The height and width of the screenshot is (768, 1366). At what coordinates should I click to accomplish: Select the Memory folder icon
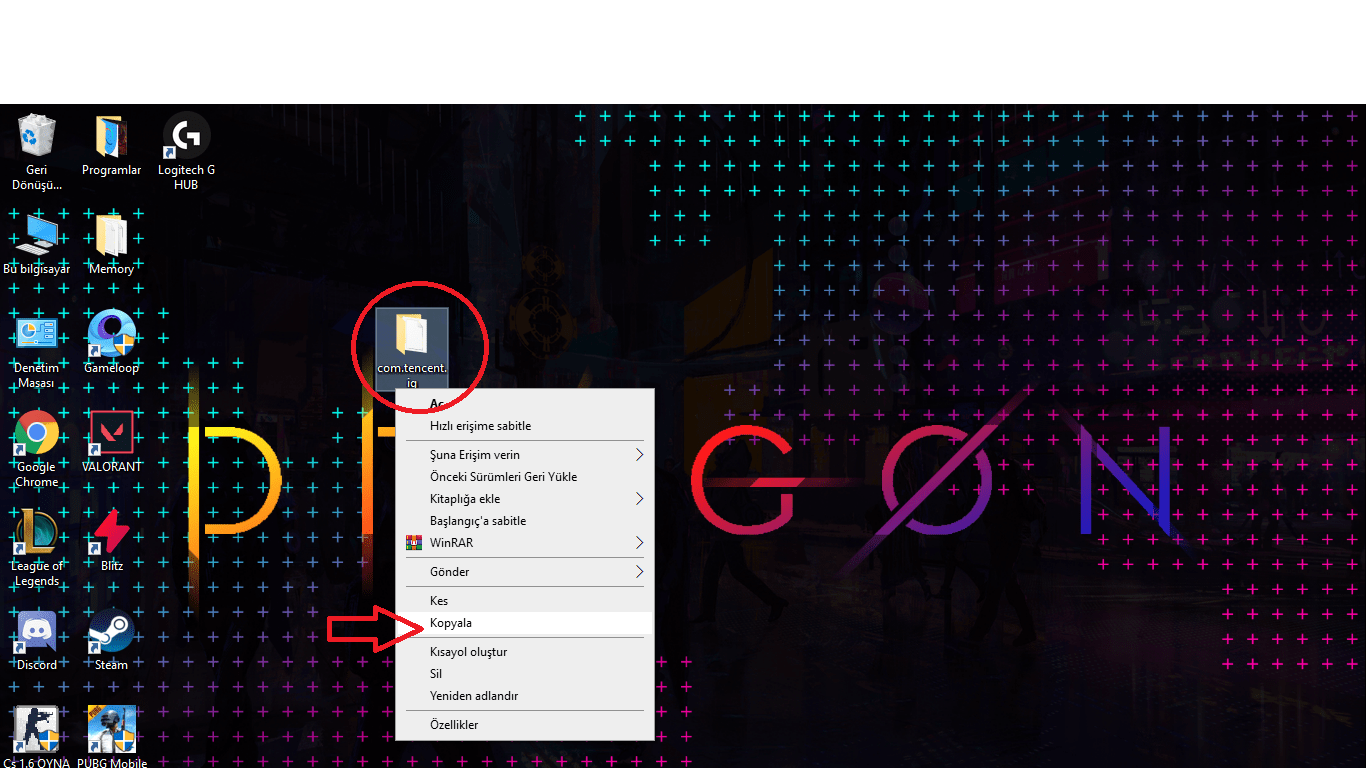[x=111, y=245]
